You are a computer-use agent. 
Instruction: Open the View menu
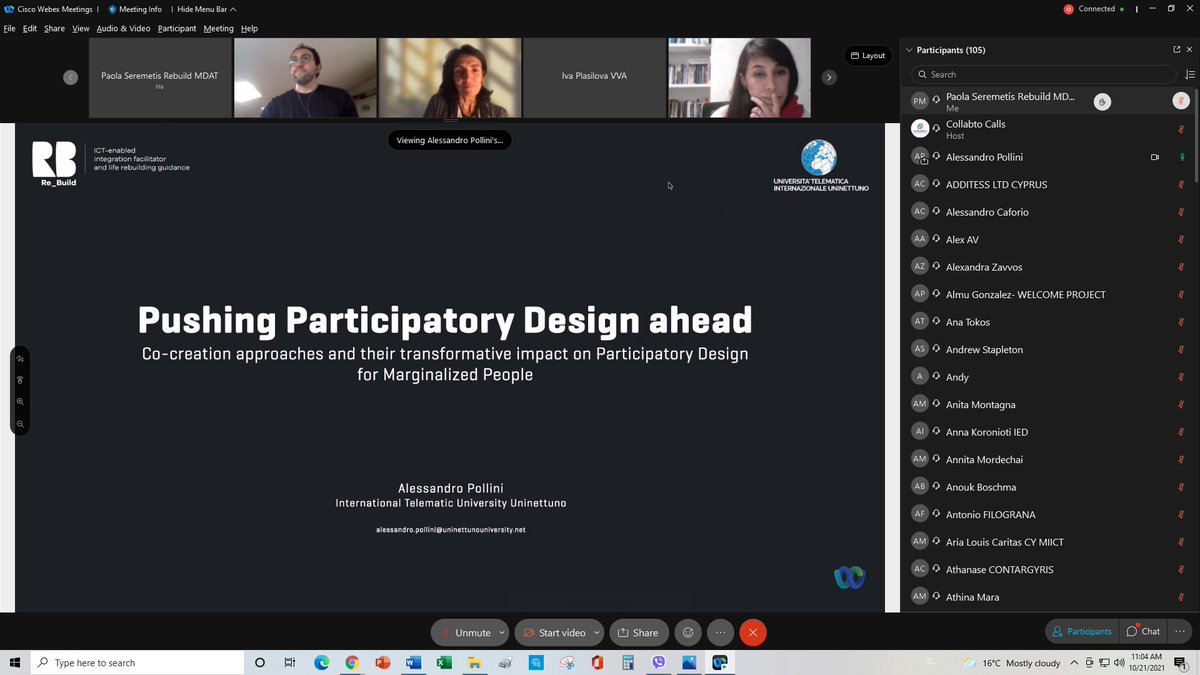coord(81,28)
